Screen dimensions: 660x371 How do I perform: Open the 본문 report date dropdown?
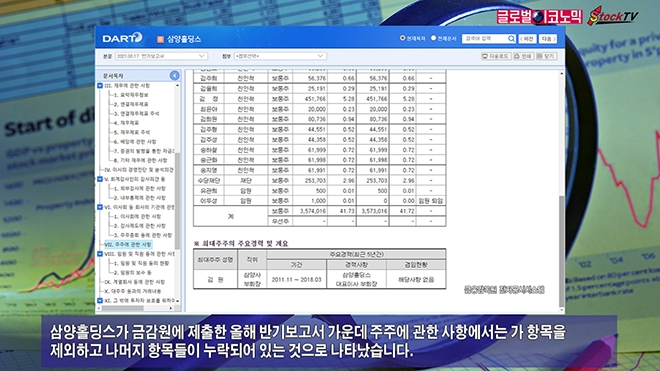[x=161, y=56]
